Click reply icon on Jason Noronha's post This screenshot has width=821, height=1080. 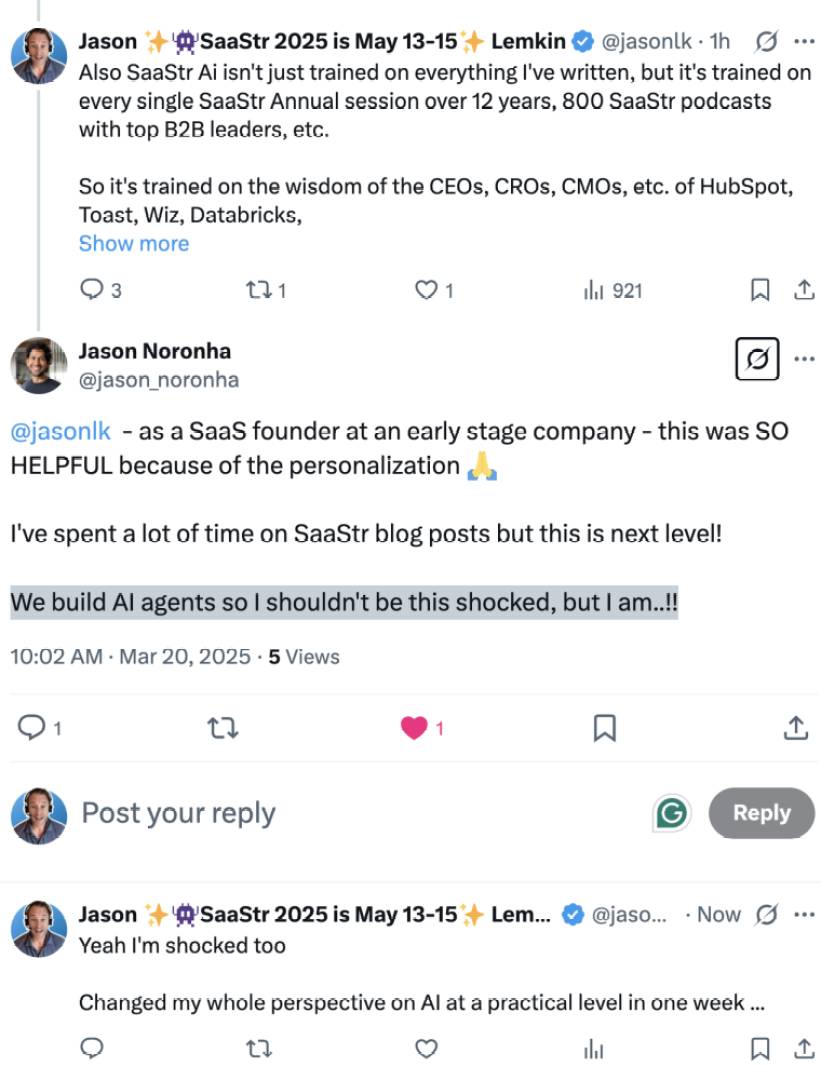coord(34,728)
